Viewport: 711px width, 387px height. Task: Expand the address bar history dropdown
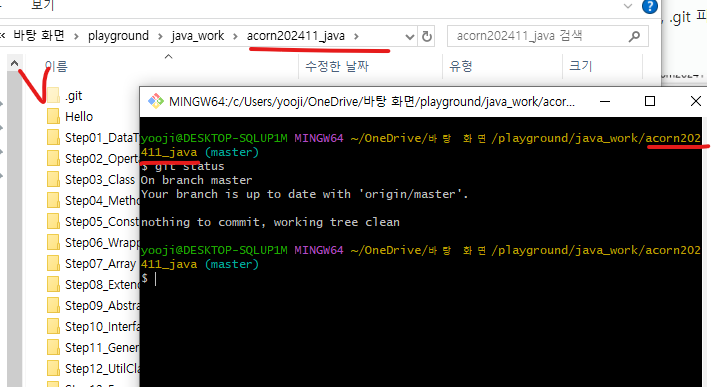[409, 37]
